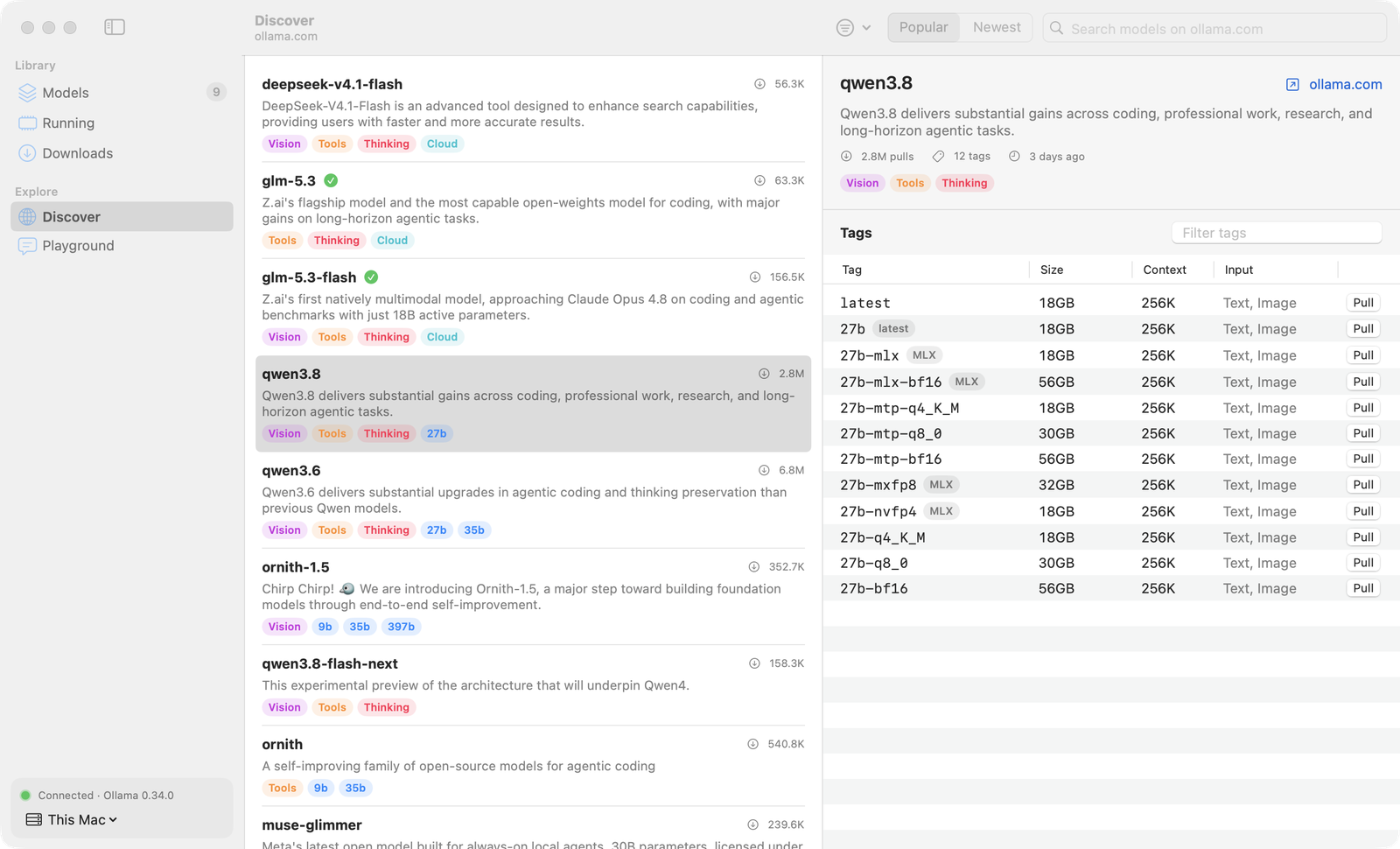Toggle the sidebar panel icon
The width and height of the screenshot is (1400, 849).
tap(115, 27)
